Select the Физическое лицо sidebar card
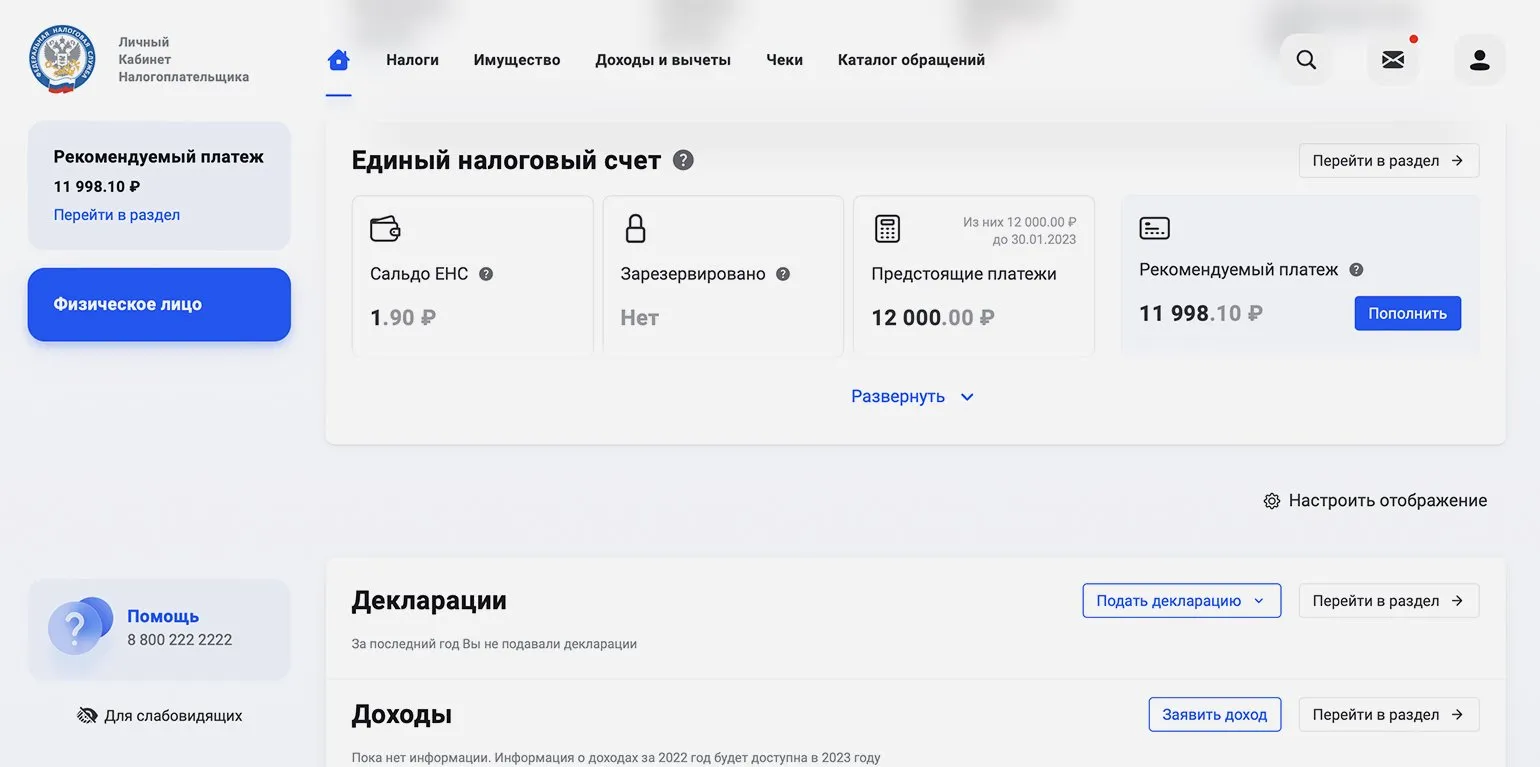The height and width of the screenshot is (767, 1540). tap(159, 305)
